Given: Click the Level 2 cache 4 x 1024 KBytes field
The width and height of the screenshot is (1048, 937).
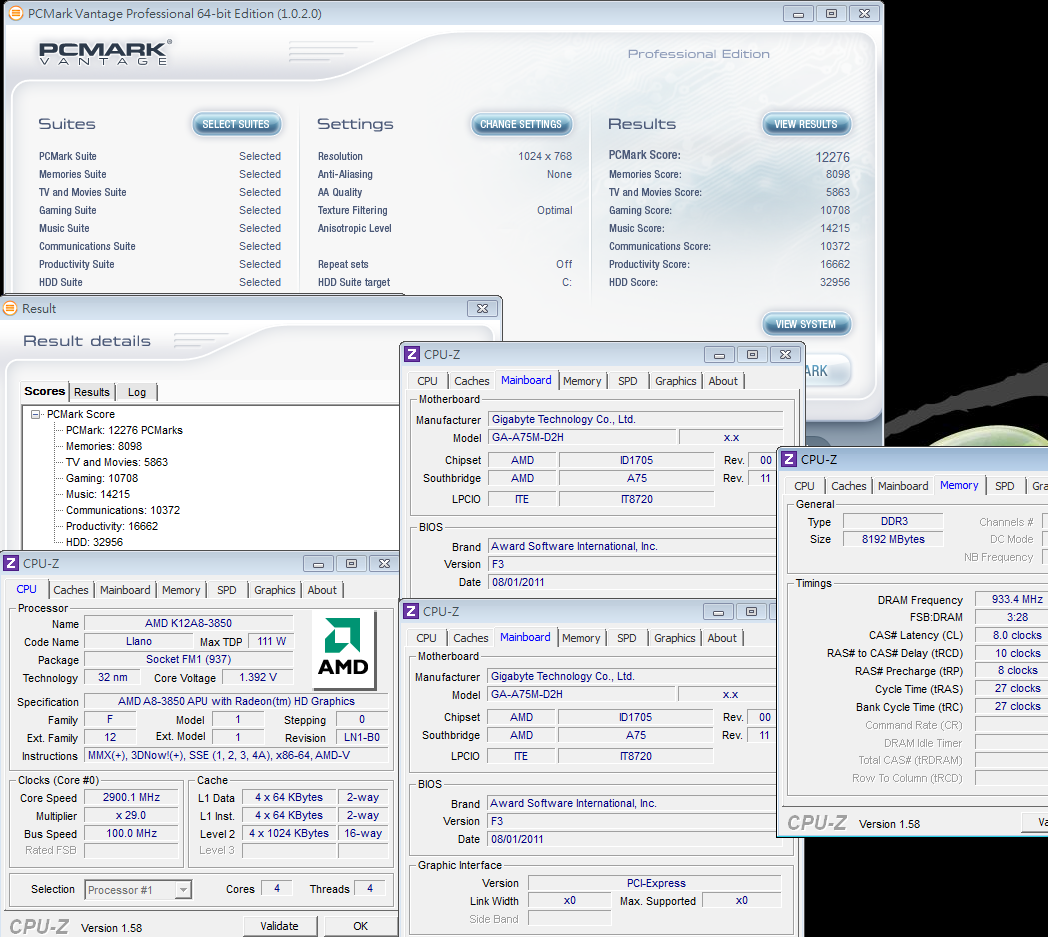Looking at the screenshot, I should pyautogui.click(x=289, y=833).
